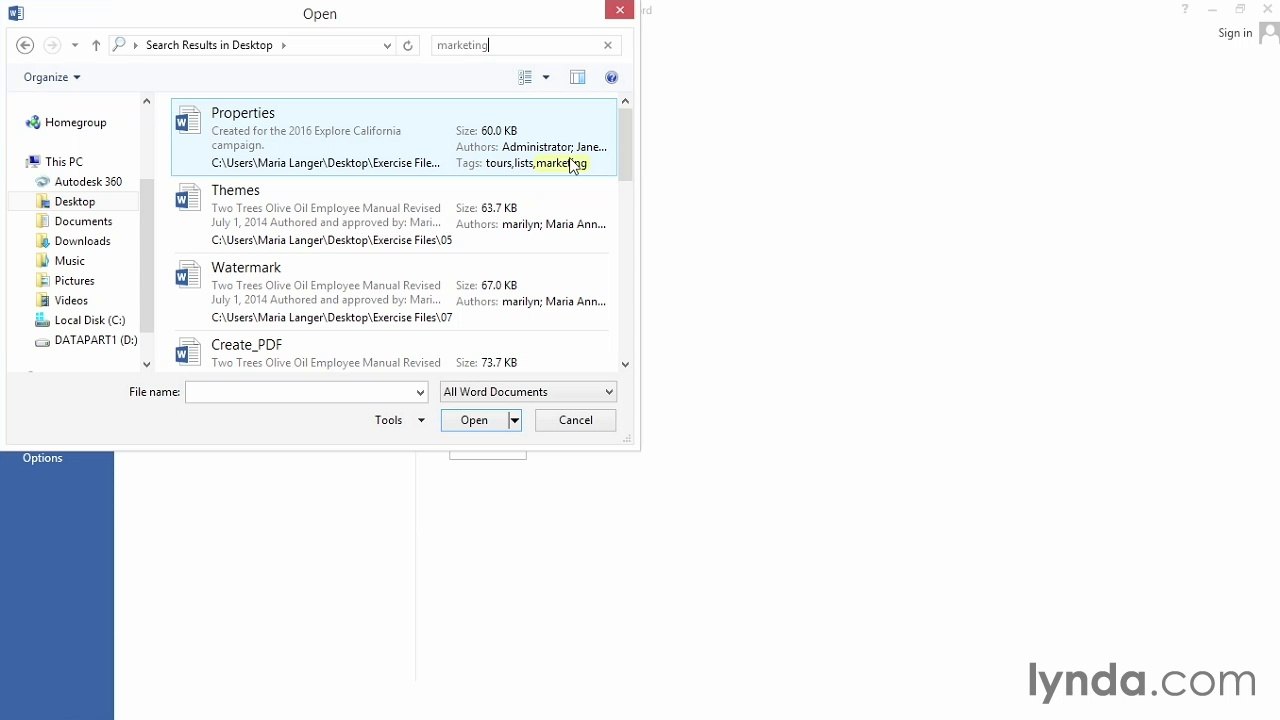Click Word icon beside Watermark file
This screenshot has width=1280, height=720.
tap(188, 276)
